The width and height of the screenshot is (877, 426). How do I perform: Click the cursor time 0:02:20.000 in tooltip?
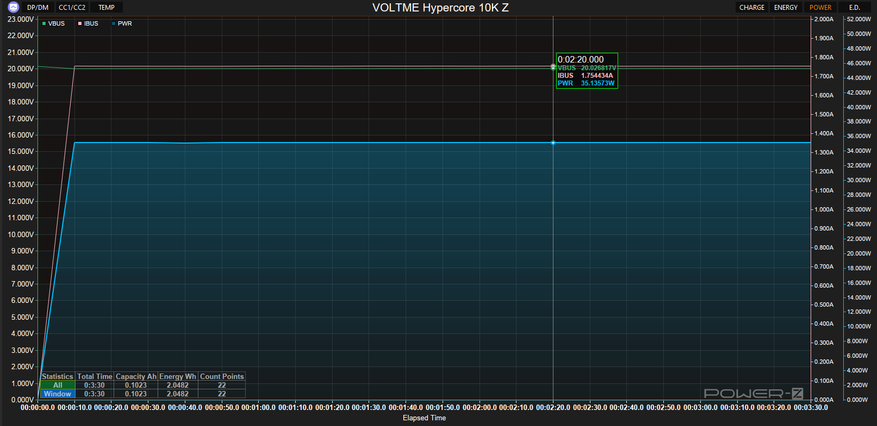(x=581, y=59)
